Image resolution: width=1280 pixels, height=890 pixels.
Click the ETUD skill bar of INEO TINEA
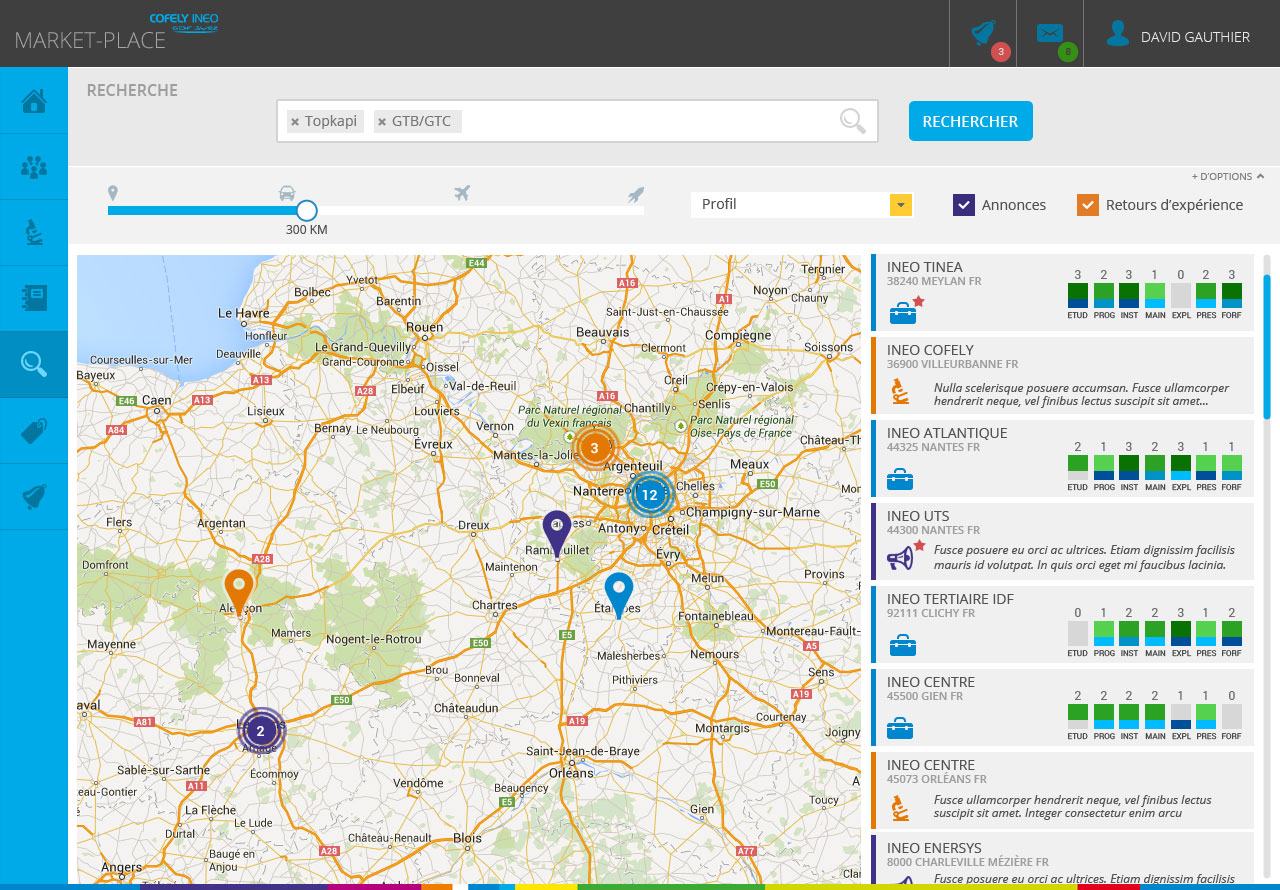(1077, 295)
